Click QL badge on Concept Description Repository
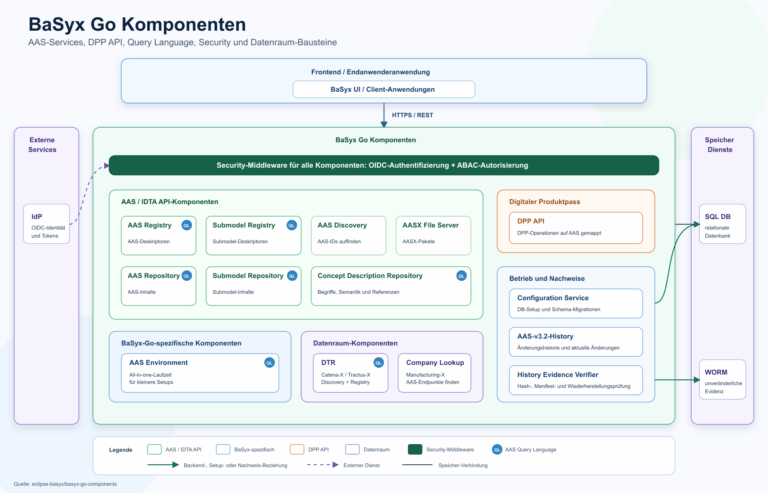Viewport: 768px width, 493px height. tap(461, 276)
